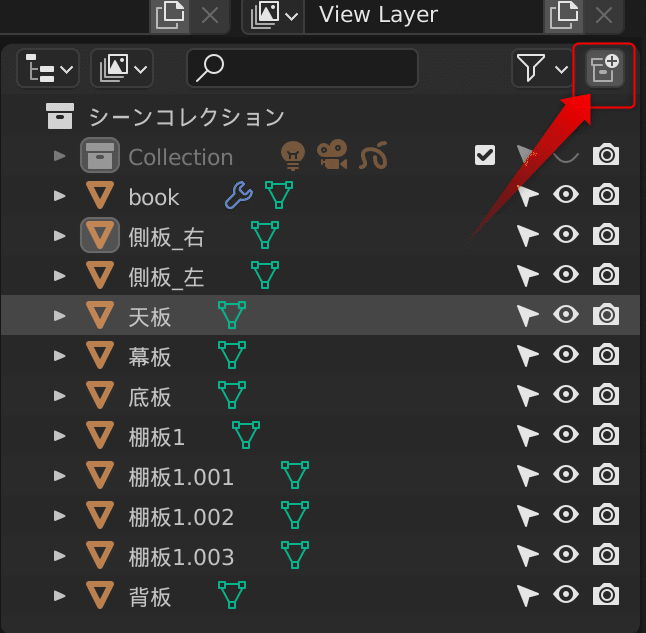Uncheck the Collection exclude checkbox
The width and height of the screenshot is (646, 633).
[485, 155]
